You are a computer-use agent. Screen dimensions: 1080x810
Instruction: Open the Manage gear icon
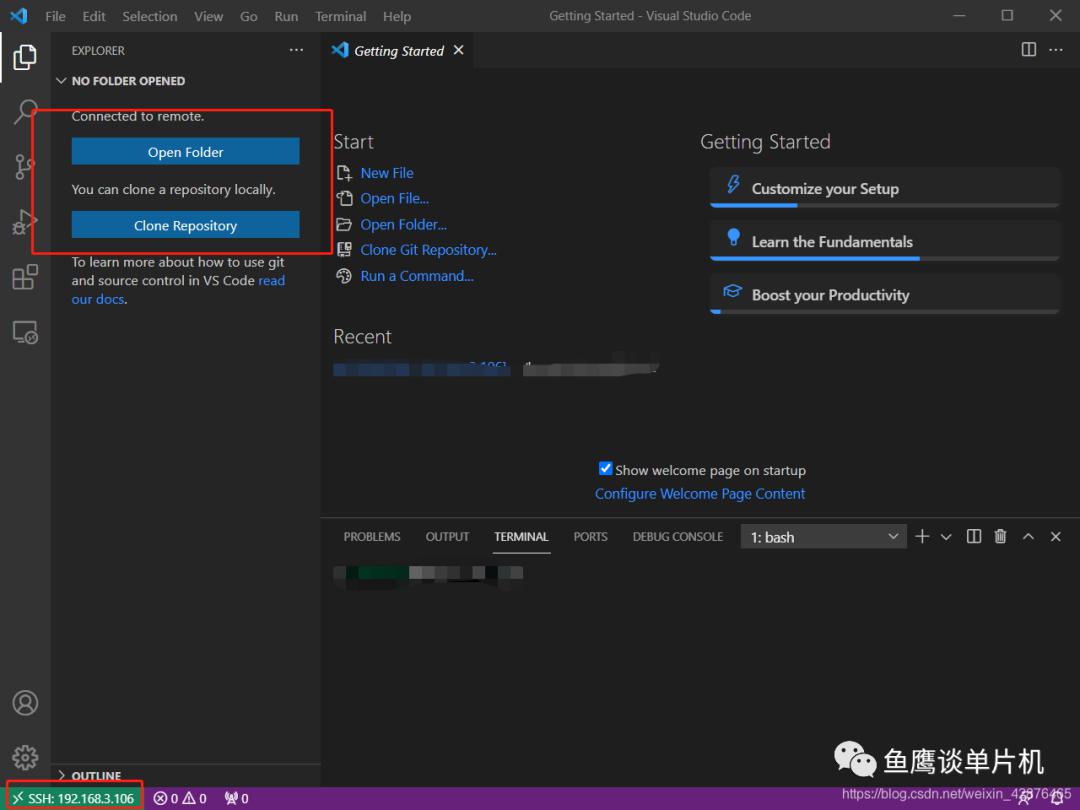tap(25, 757)
